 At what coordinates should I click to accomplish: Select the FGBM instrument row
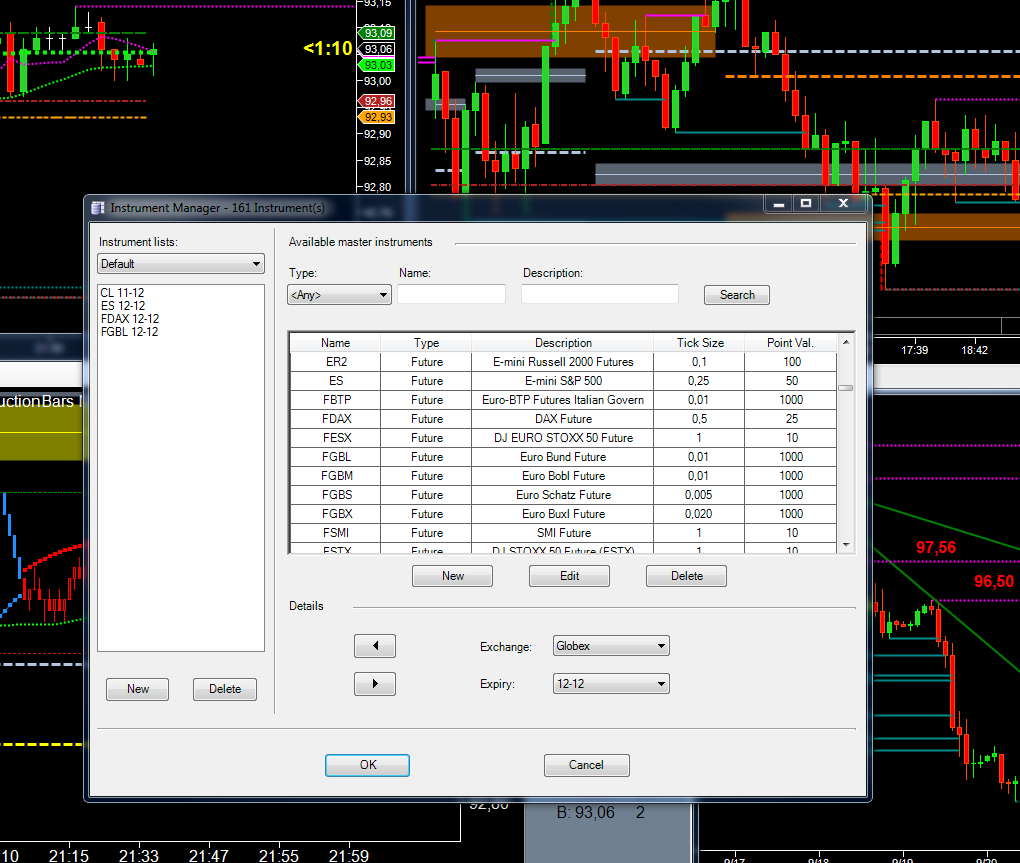563,475
